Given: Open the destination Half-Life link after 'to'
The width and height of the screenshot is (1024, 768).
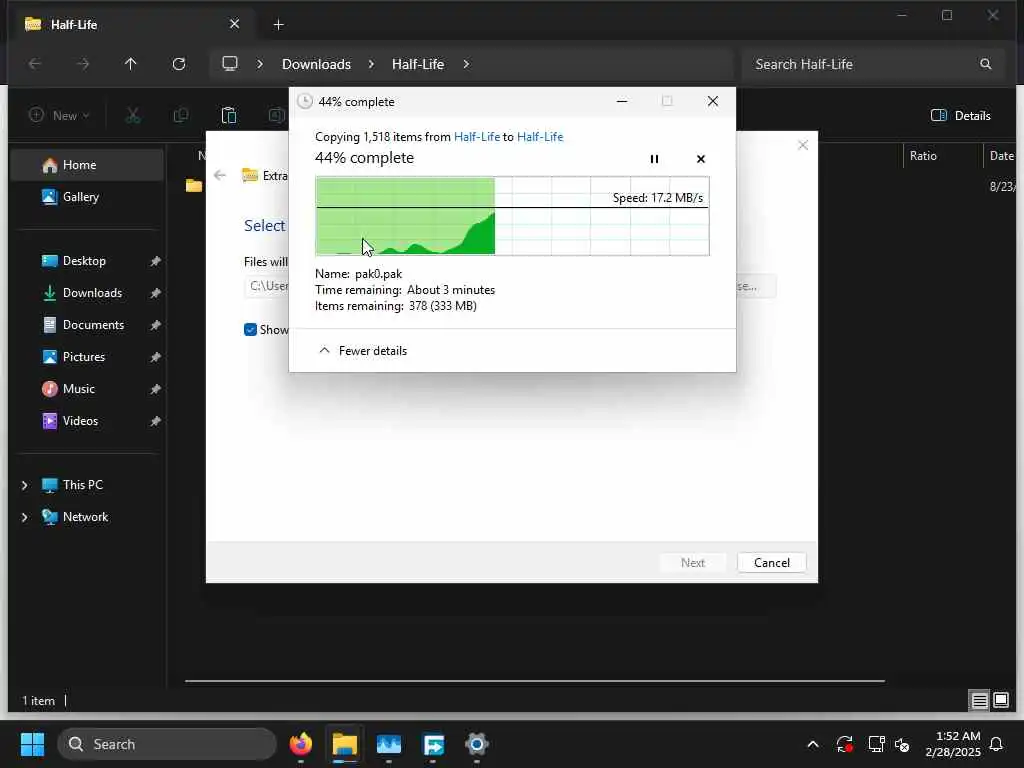Looking at the screenshot, I should click(x=540, y=136).
